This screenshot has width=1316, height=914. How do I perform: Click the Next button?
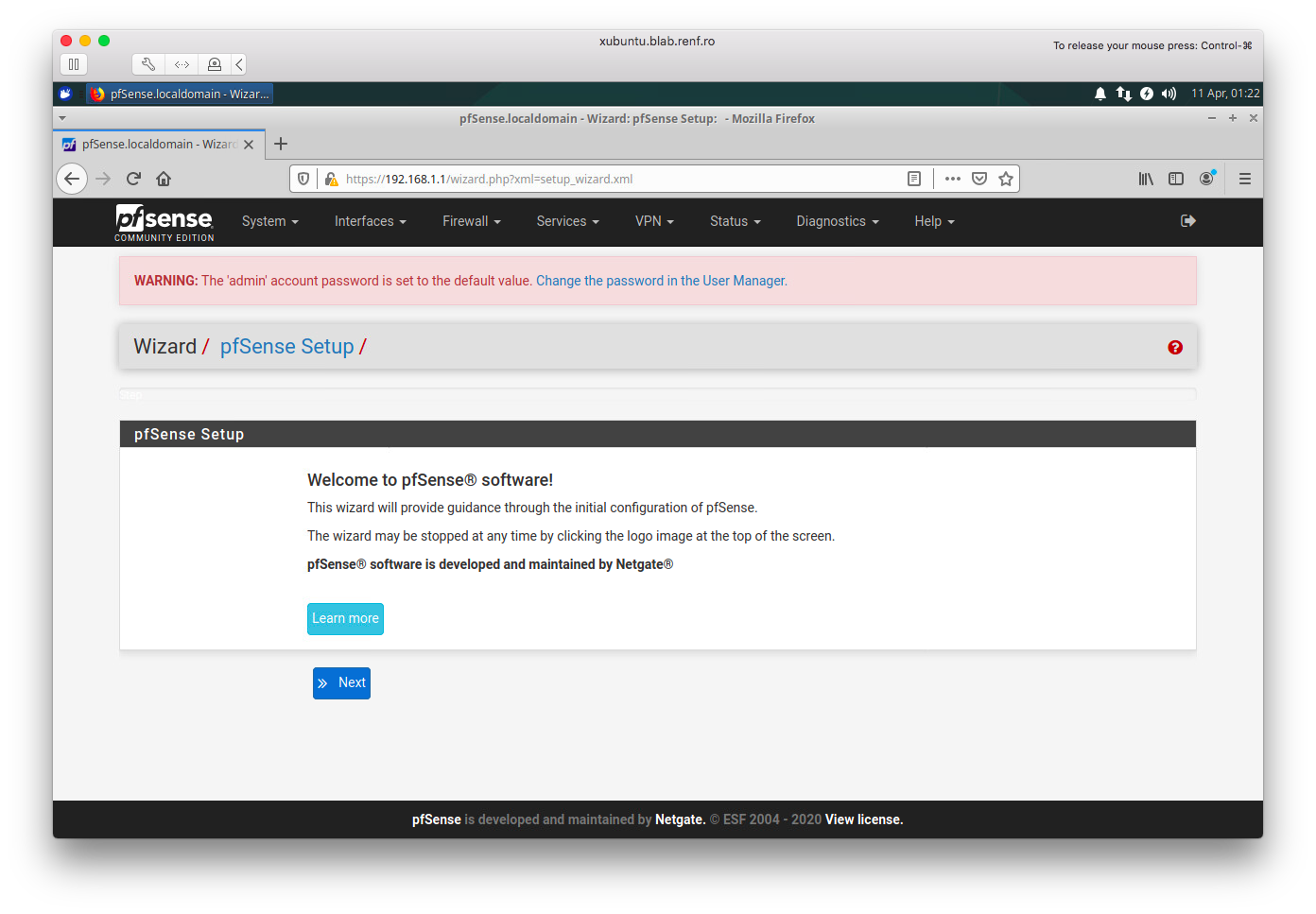(x=341, y=683)
